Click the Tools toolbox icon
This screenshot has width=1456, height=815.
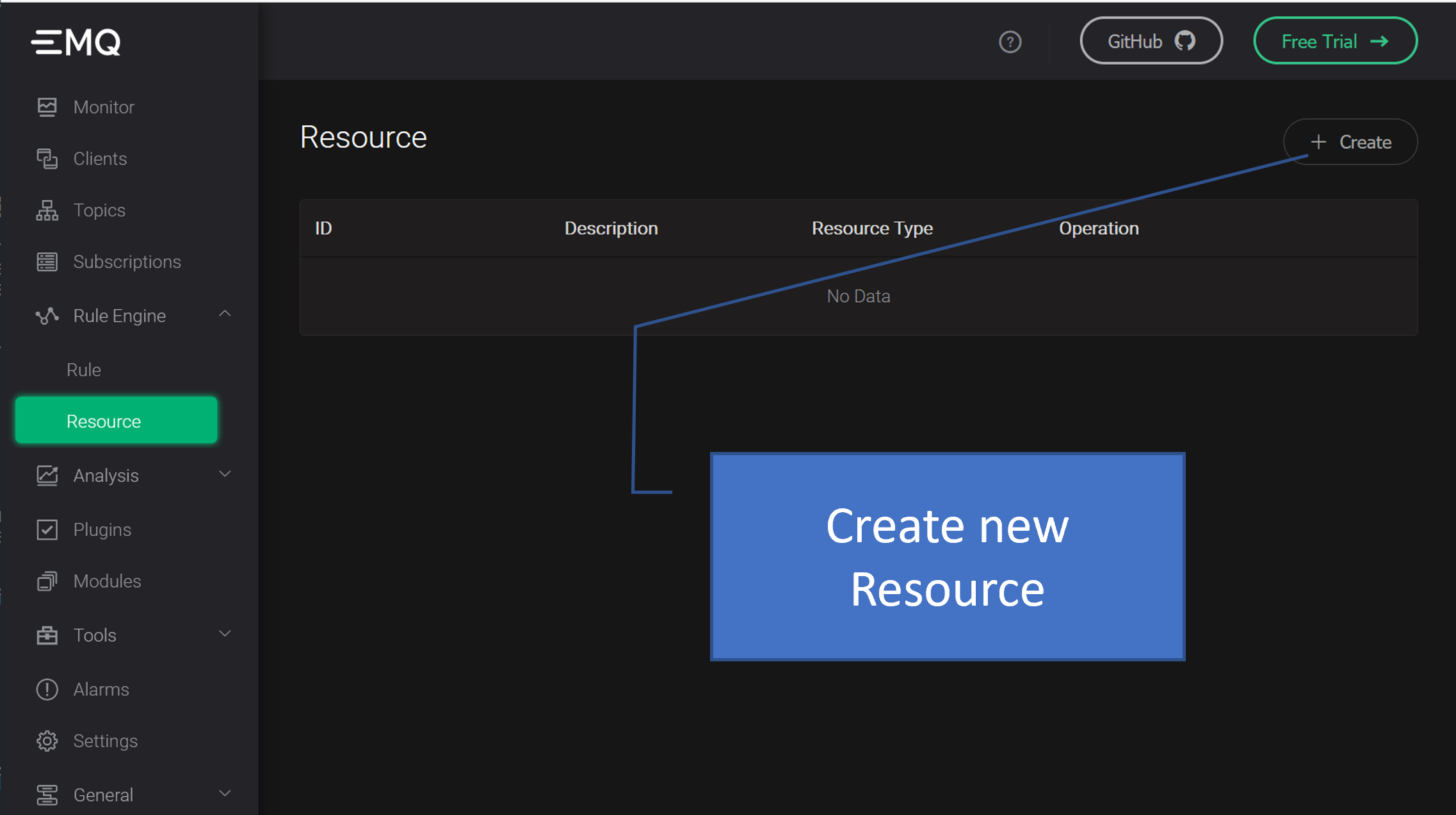(x=47, y=635)
